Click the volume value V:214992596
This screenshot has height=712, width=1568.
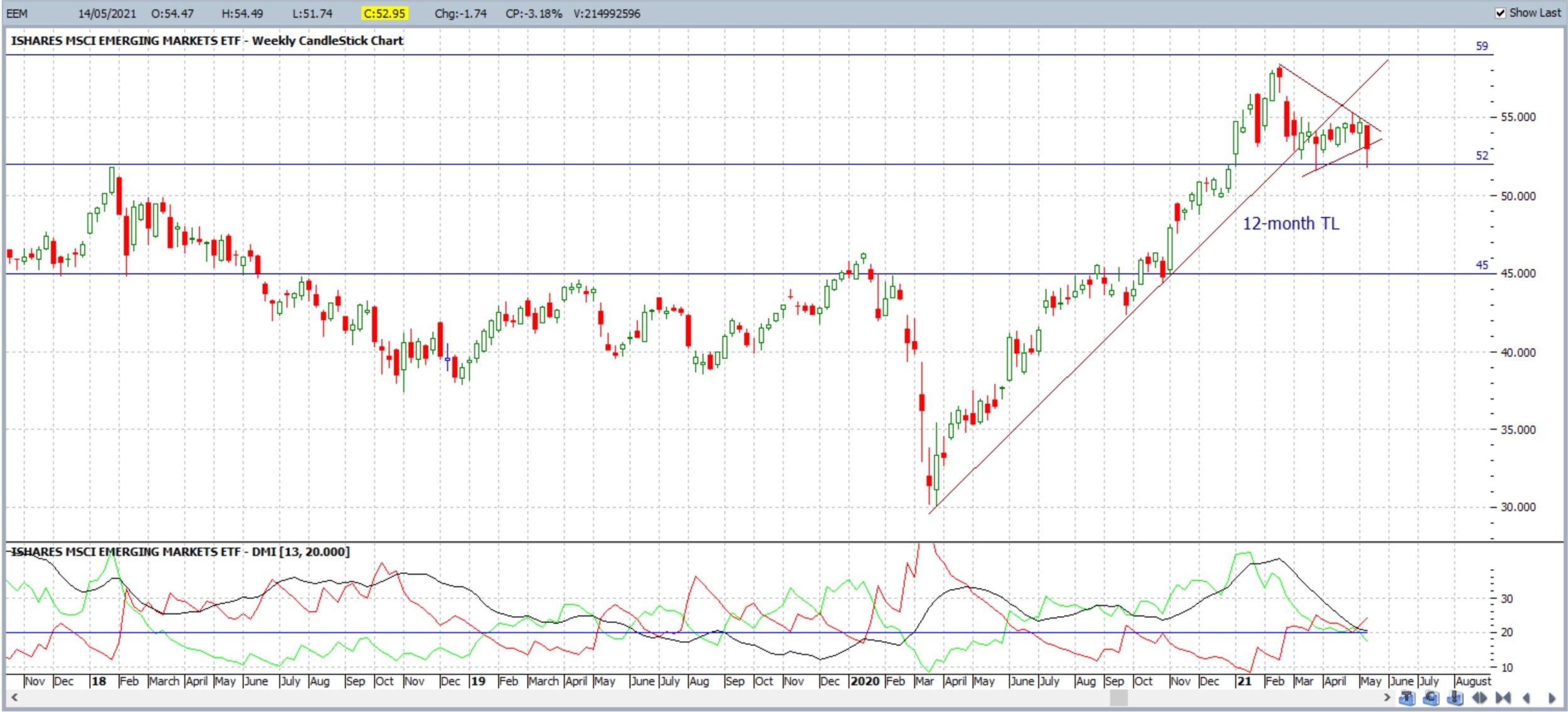click(607, 13)
